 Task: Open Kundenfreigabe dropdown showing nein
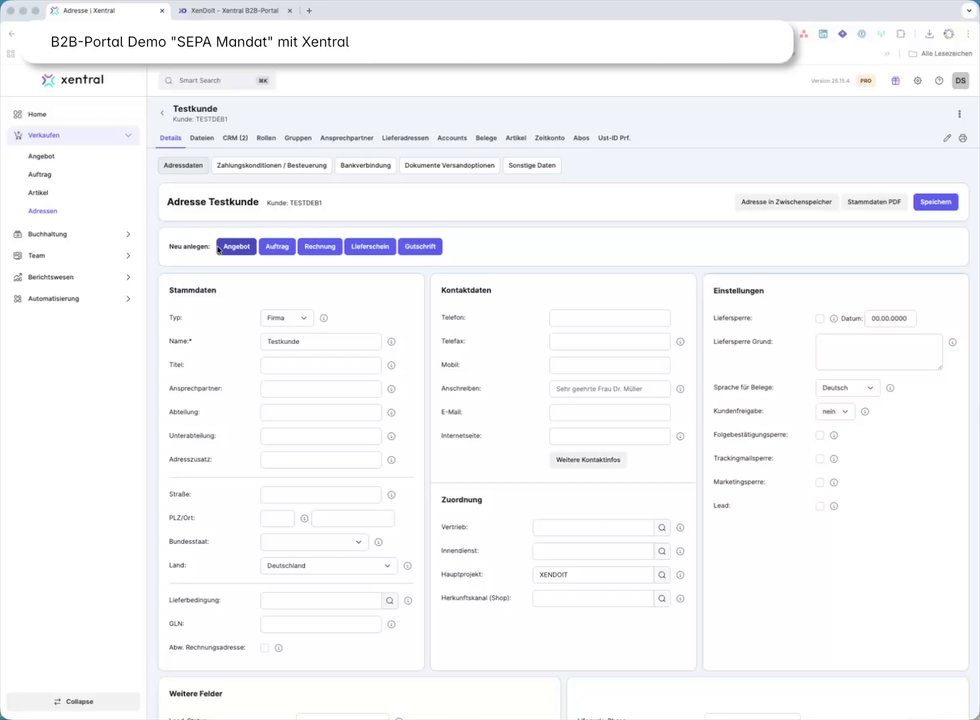point(835,412)
